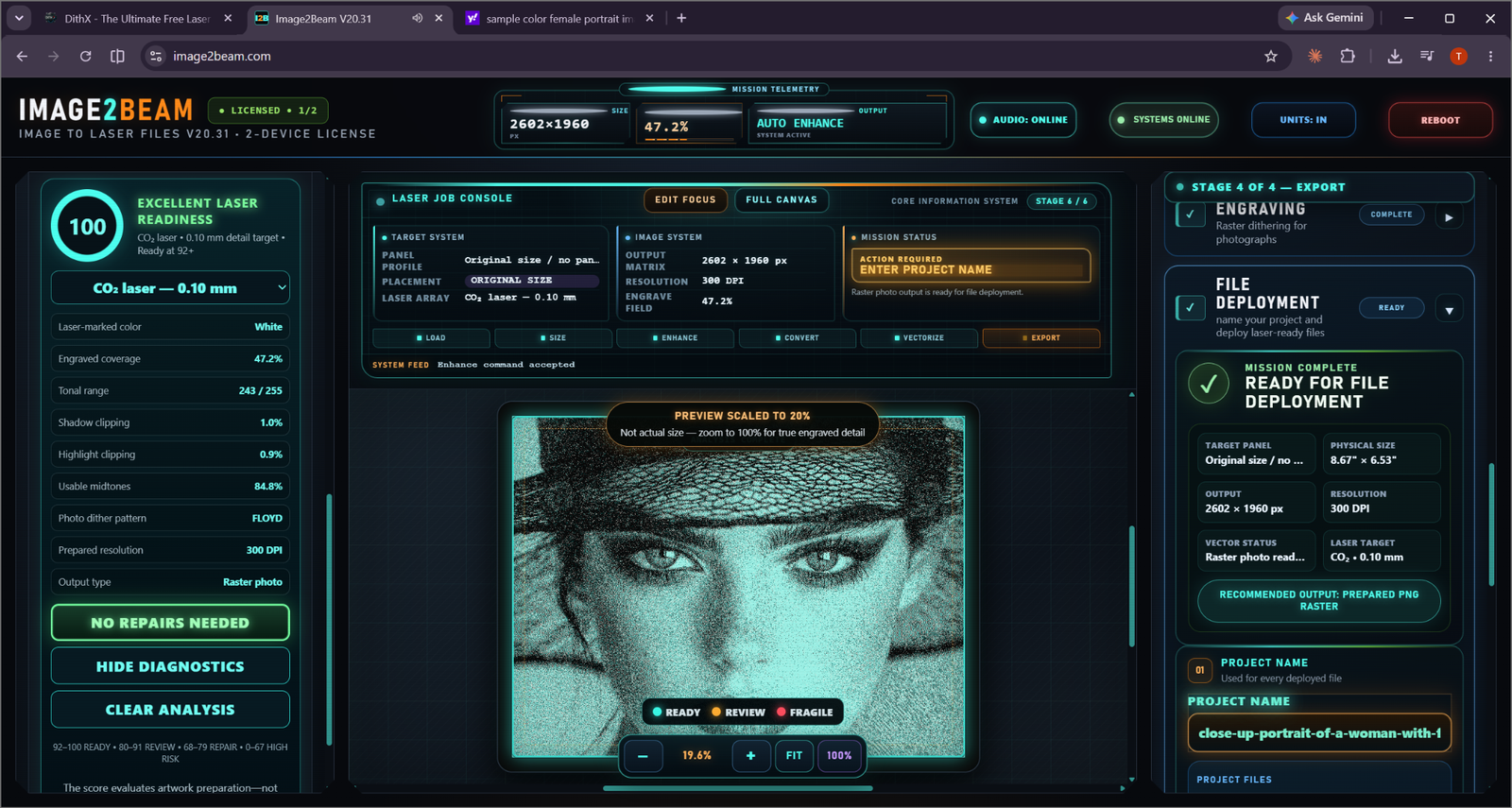Screen dimensions: 1512x808
Task: Toggle the SYSTEMS ONLINE switch
Action: click(1164, 120)
